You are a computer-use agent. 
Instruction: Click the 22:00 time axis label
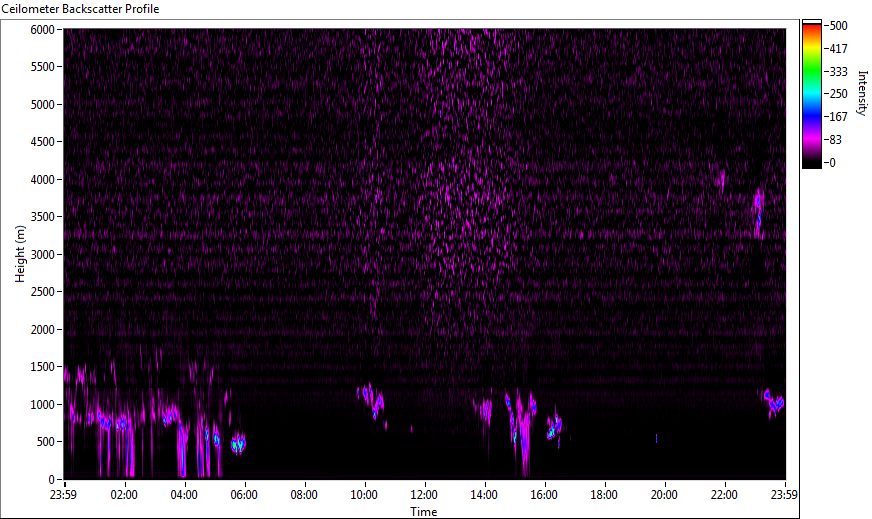(724, 495)
